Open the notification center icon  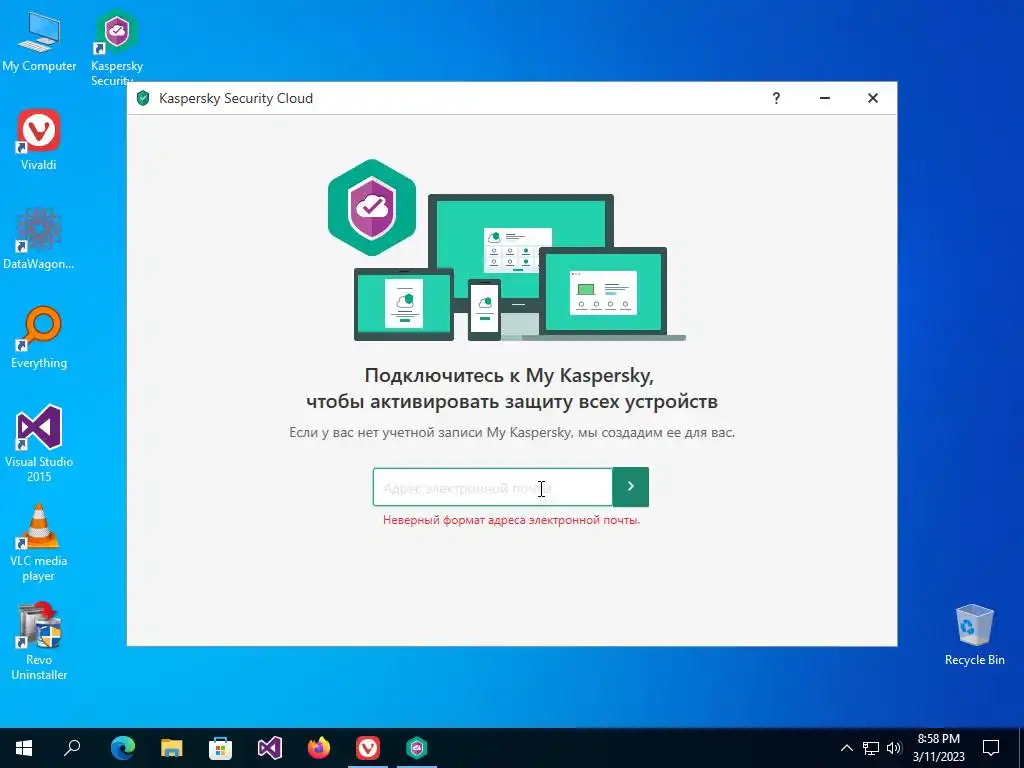(991, 748)
